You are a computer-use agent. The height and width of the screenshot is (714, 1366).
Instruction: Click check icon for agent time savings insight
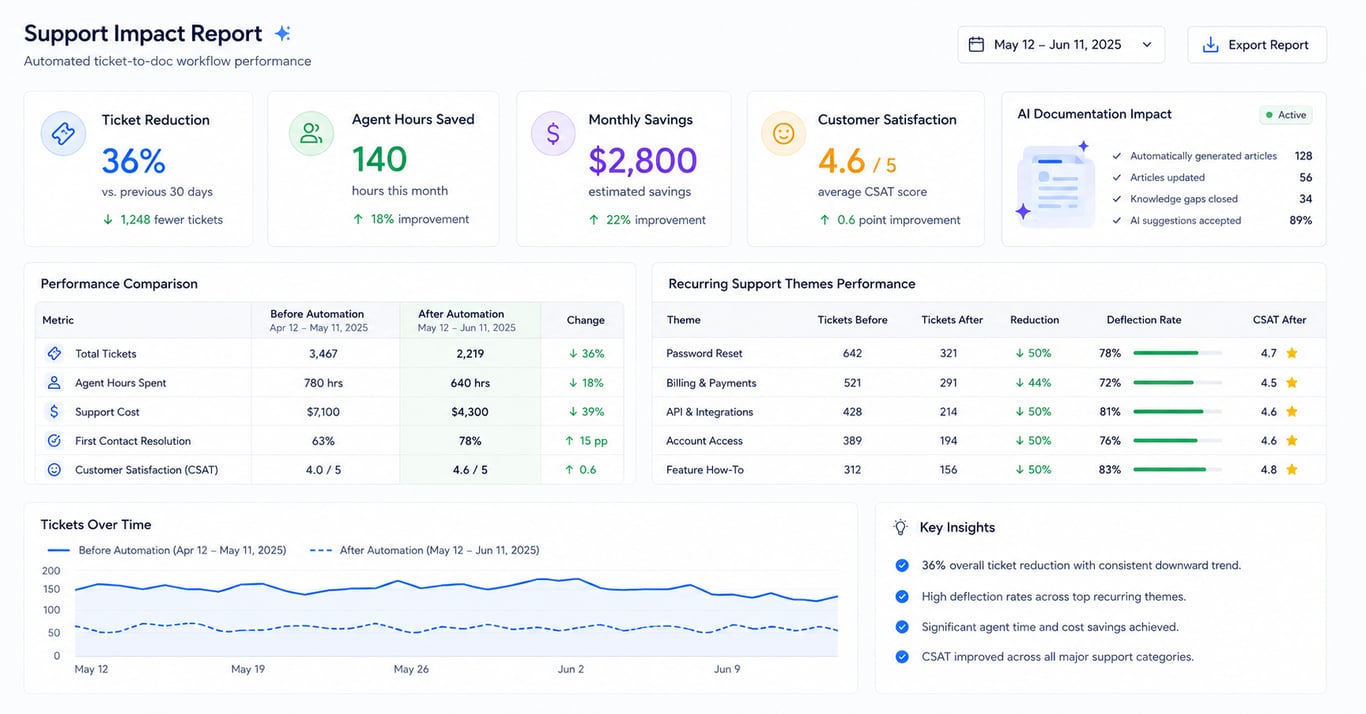tap(902, 627)
